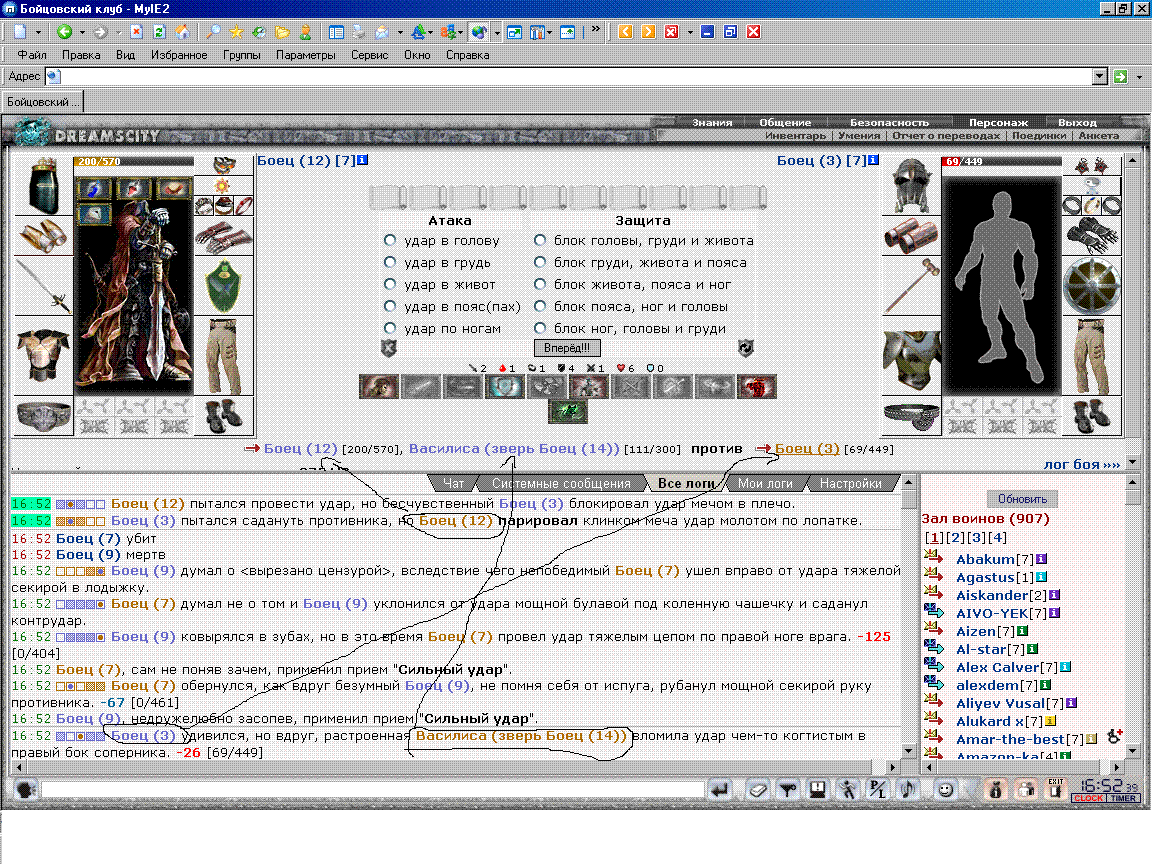Expand the toolbar overflow chevron
The width and height of the screenshot is (1152, 864).
595,30
